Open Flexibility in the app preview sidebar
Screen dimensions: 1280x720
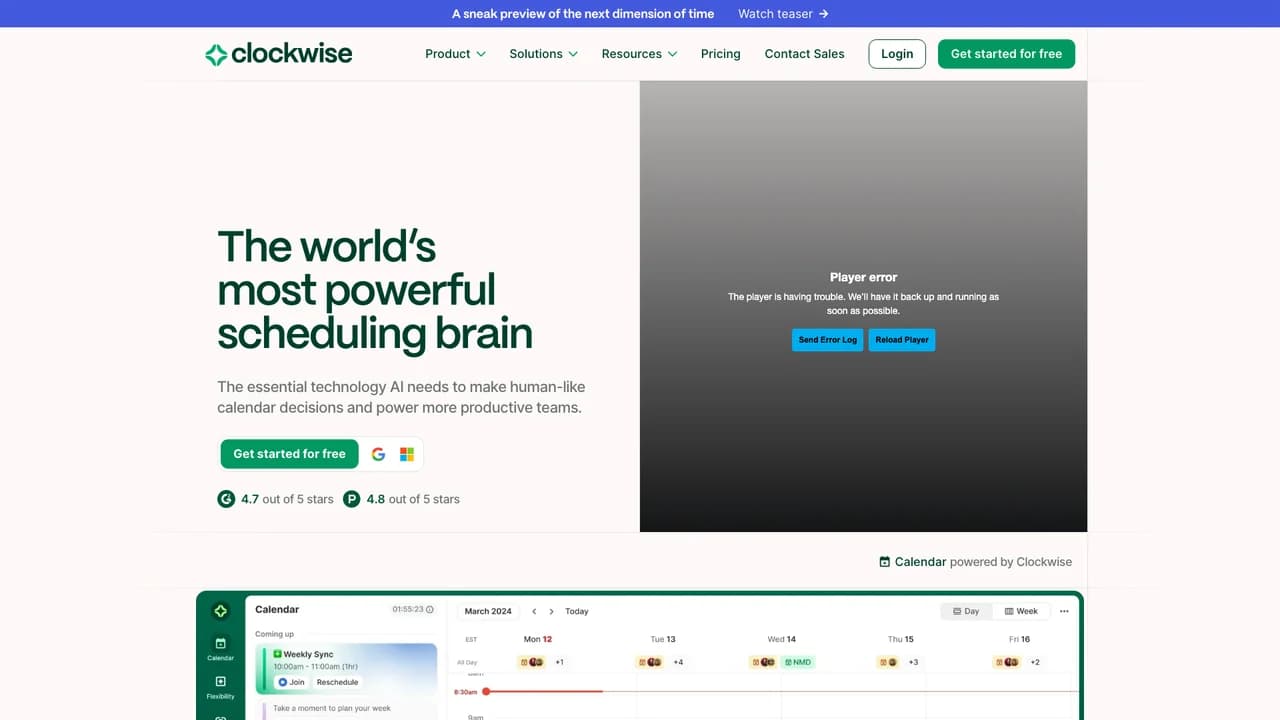(x=221, y=687)
